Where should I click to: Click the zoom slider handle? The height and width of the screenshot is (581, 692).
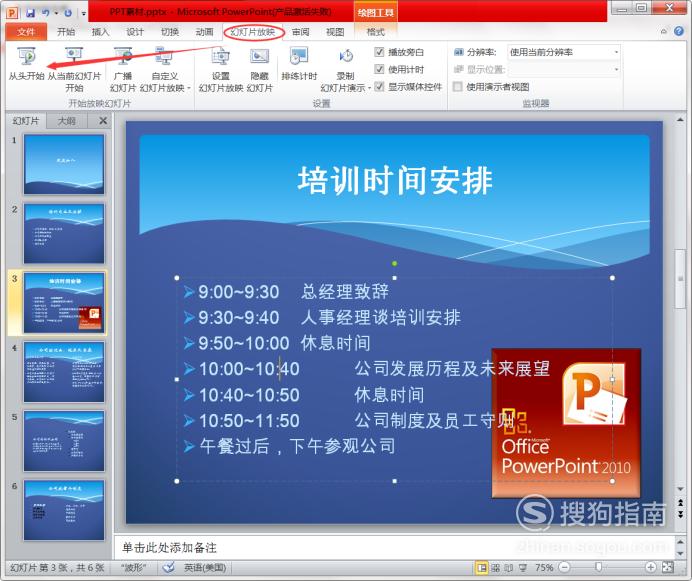pos(598,567)
